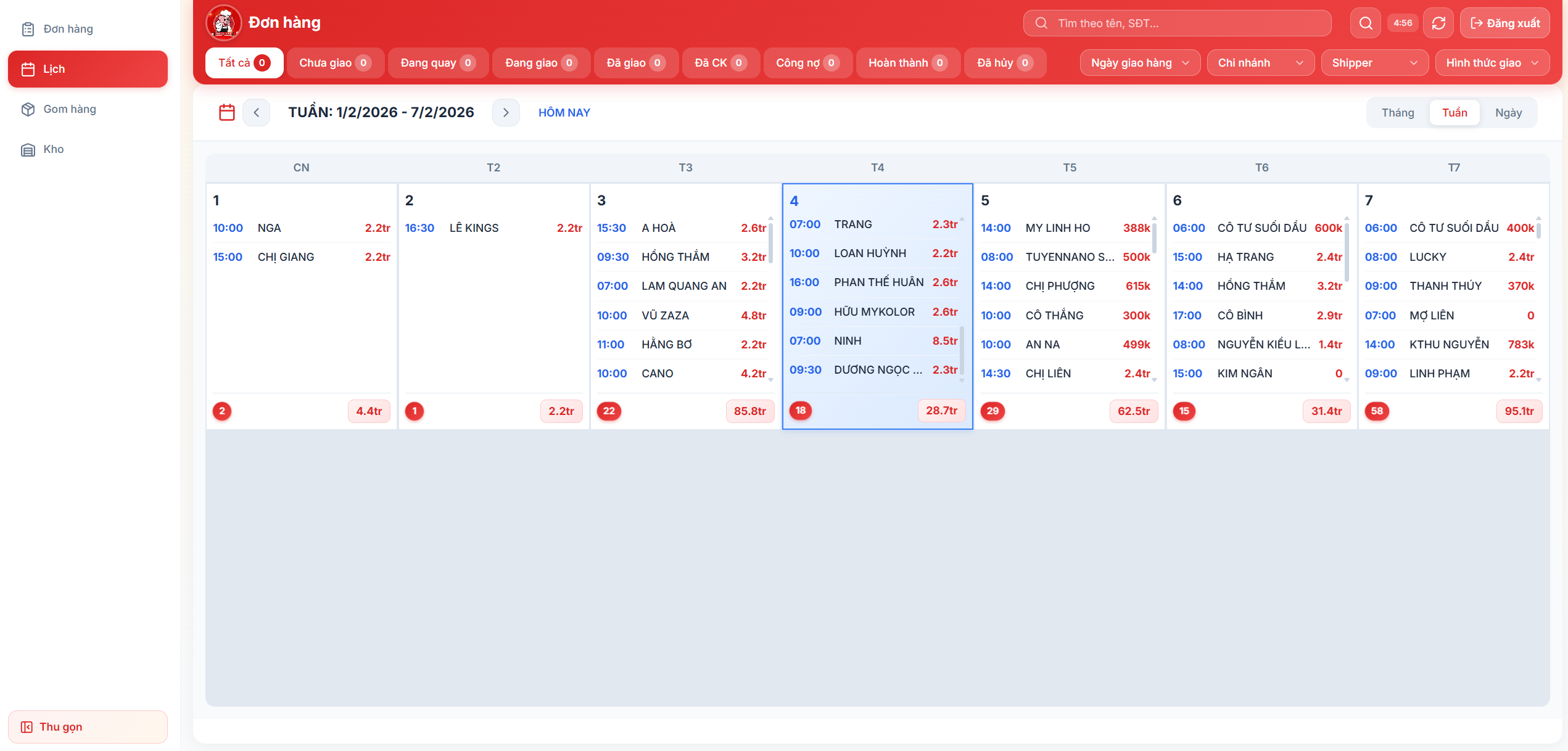
Task: Go to next week arrow
Action: (506, 112)
